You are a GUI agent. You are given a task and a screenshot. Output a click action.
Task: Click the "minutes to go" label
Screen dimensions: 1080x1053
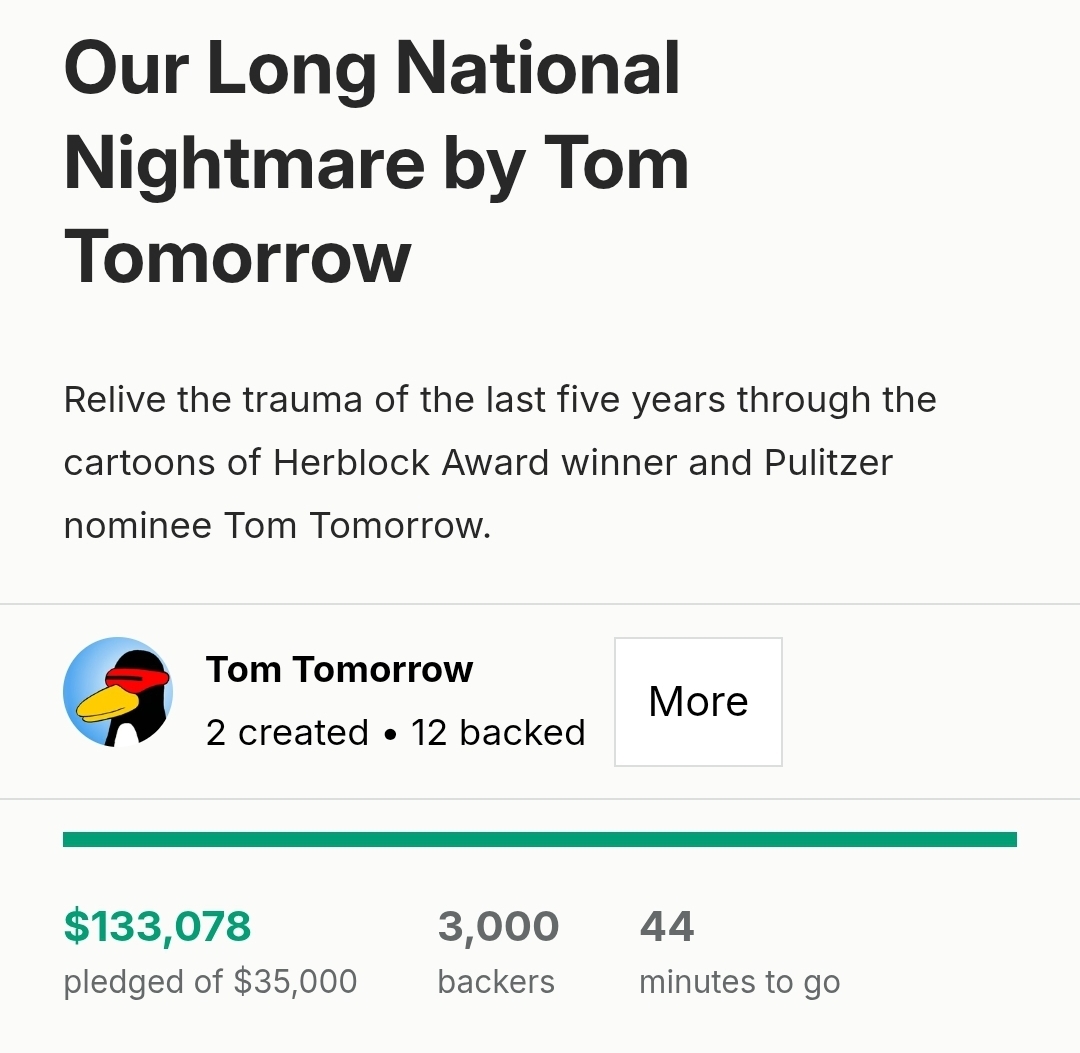[x=739, y=982]
